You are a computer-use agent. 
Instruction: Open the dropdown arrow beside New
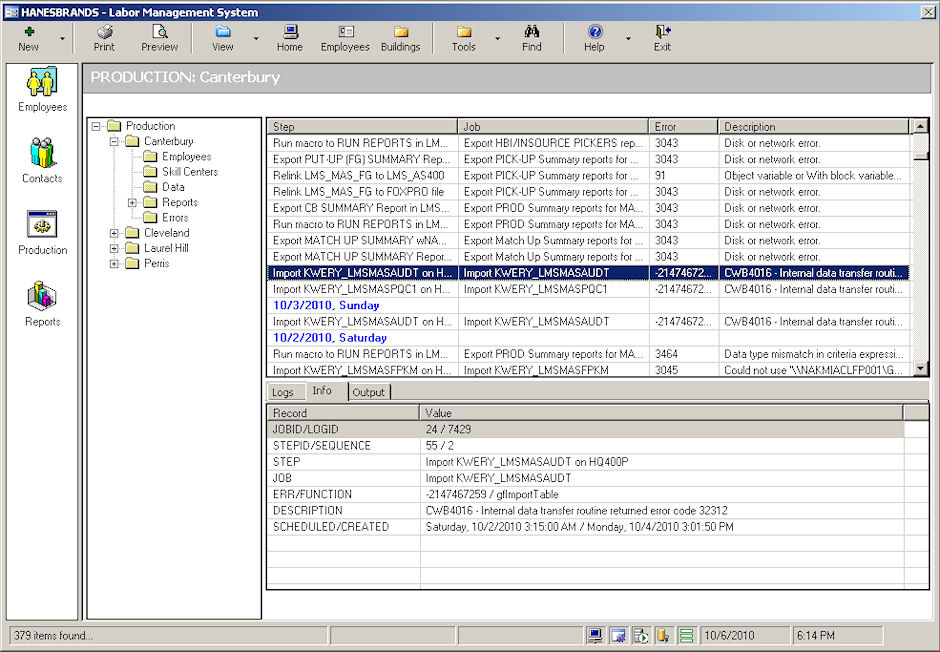62,38
